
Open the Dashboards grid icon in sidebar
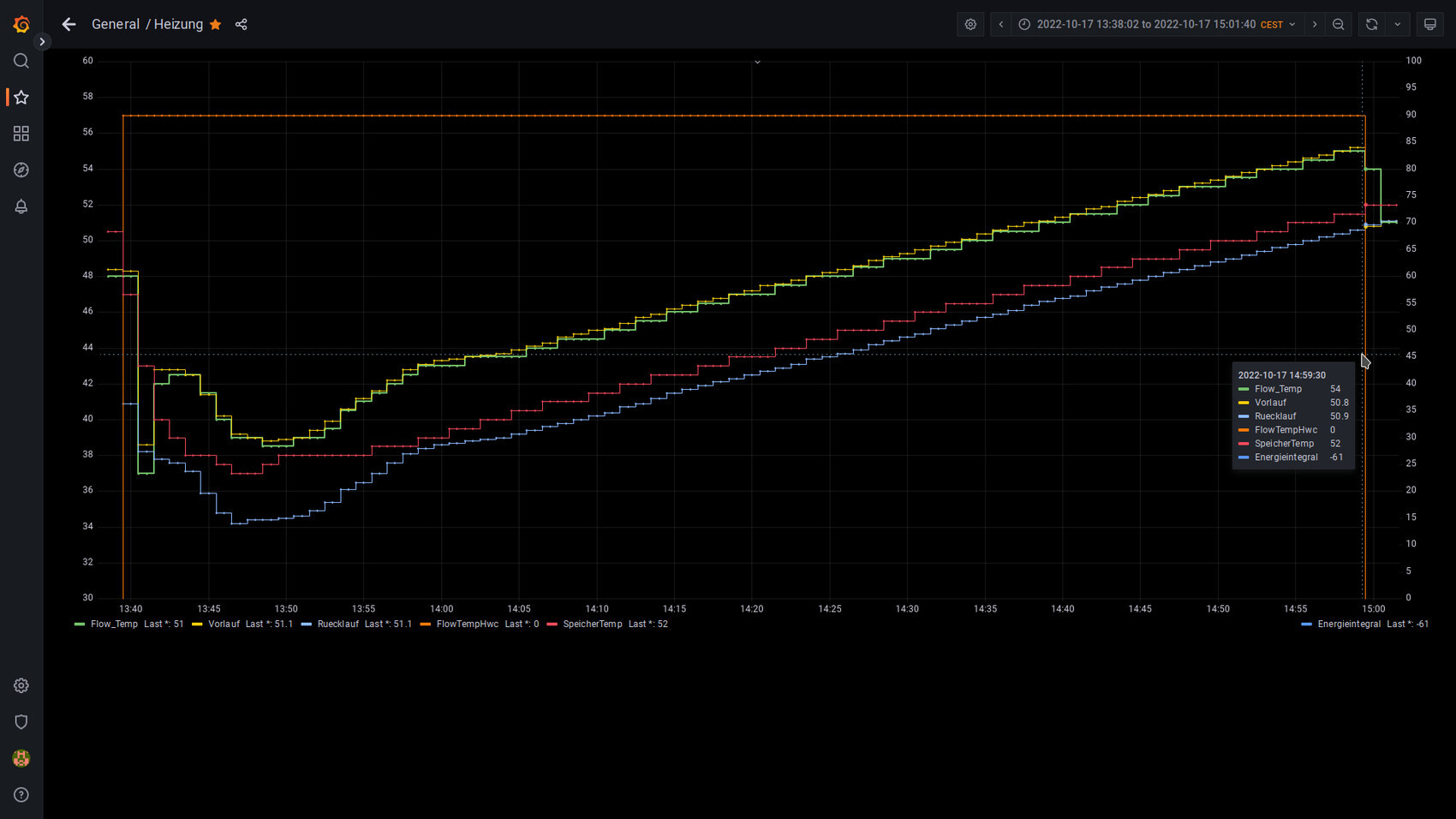tap(21, 134)
